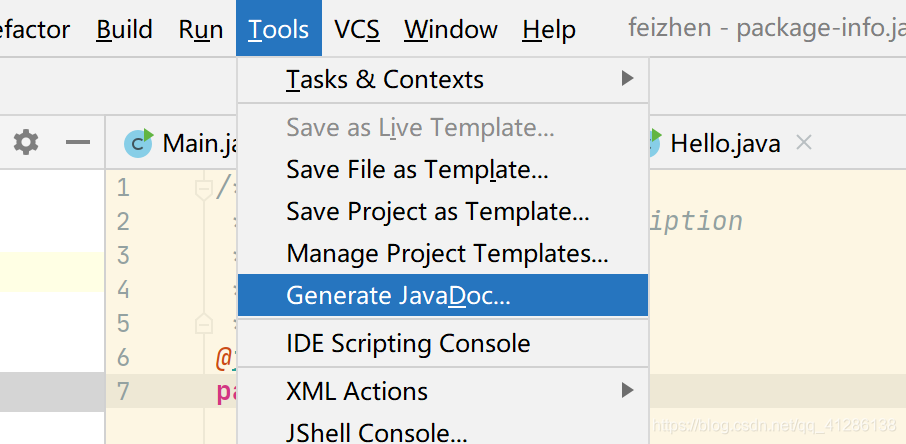Click line number 7 in gutter
906x444 pixels.
pos(123,391)
